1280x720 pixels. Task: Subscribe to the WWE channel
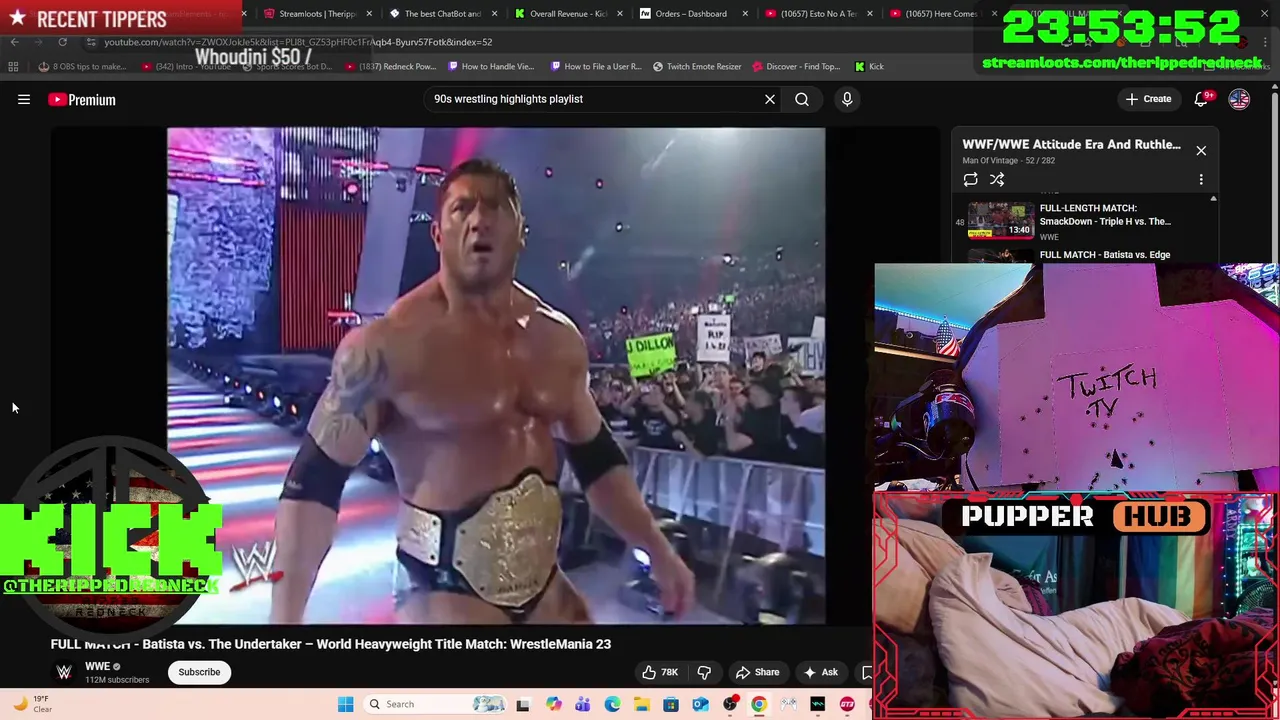tap(199, 672)
